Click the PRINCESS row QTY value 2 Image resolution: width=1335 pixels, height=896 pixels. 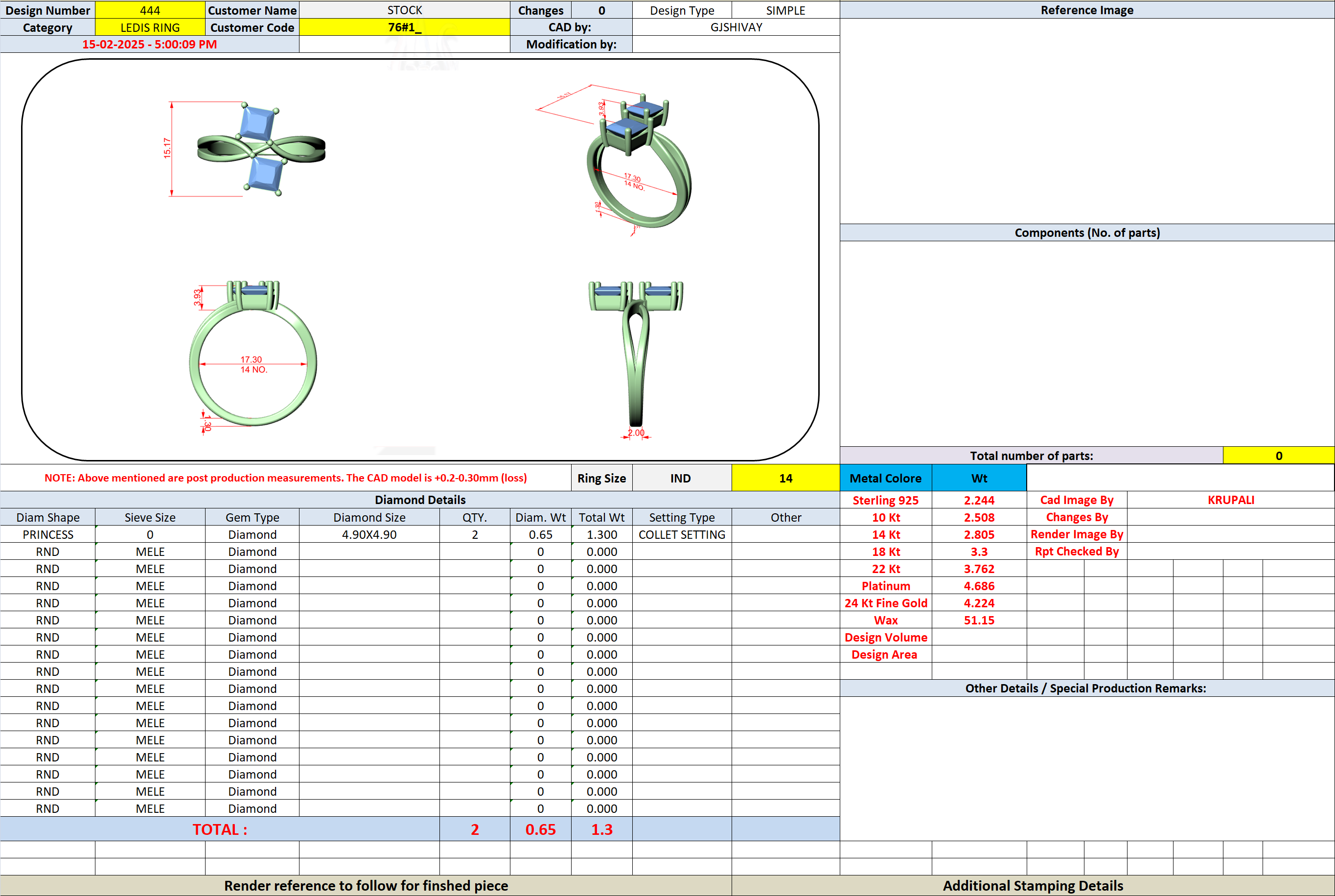pos(474,534)
